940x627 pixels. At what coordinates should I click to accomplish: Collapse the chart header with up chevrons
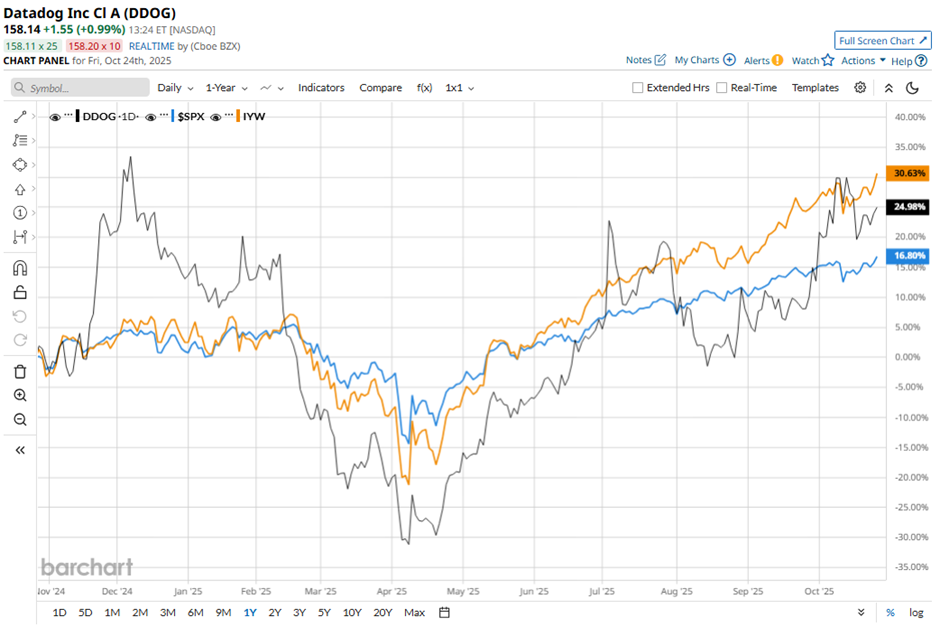(x=888, y=88)
